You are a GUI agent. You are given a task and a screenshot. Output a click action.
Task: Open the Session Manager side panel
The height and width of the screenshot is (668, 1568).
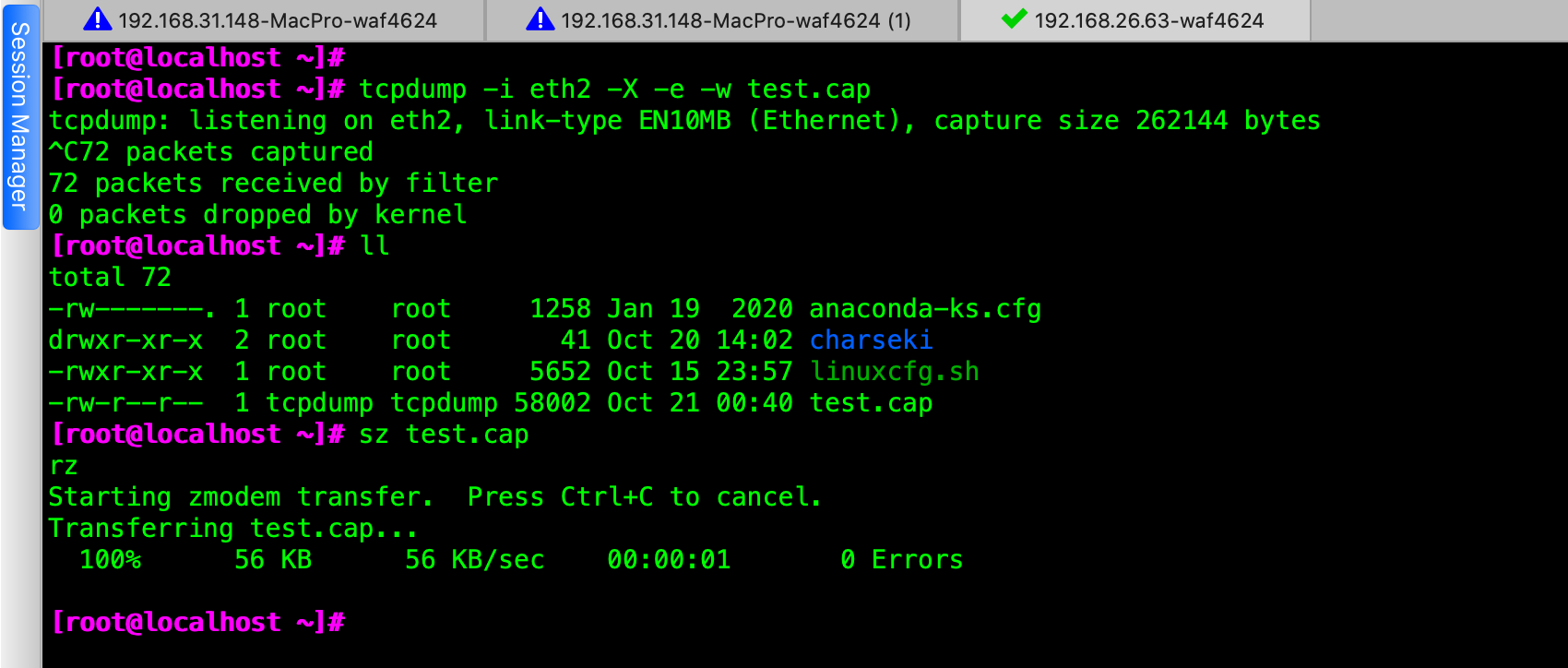tap(20, 116)
